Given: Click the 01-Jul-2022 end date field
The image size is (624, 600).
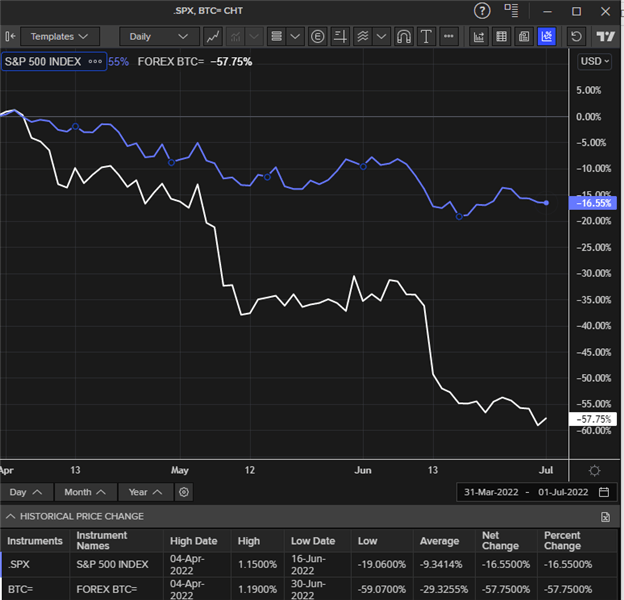Looking at the screenshot, I should tap(563, 492).
